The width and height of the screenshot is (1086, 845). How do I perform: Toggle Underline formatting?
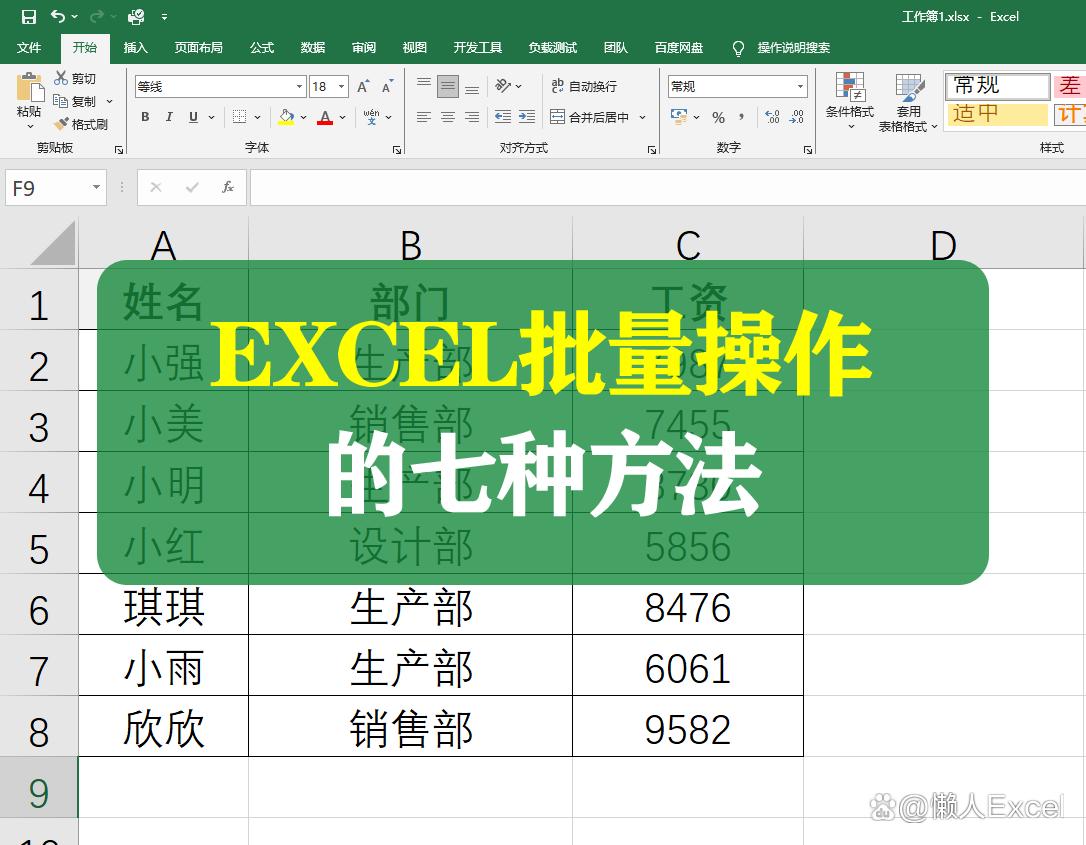(193, 117)
